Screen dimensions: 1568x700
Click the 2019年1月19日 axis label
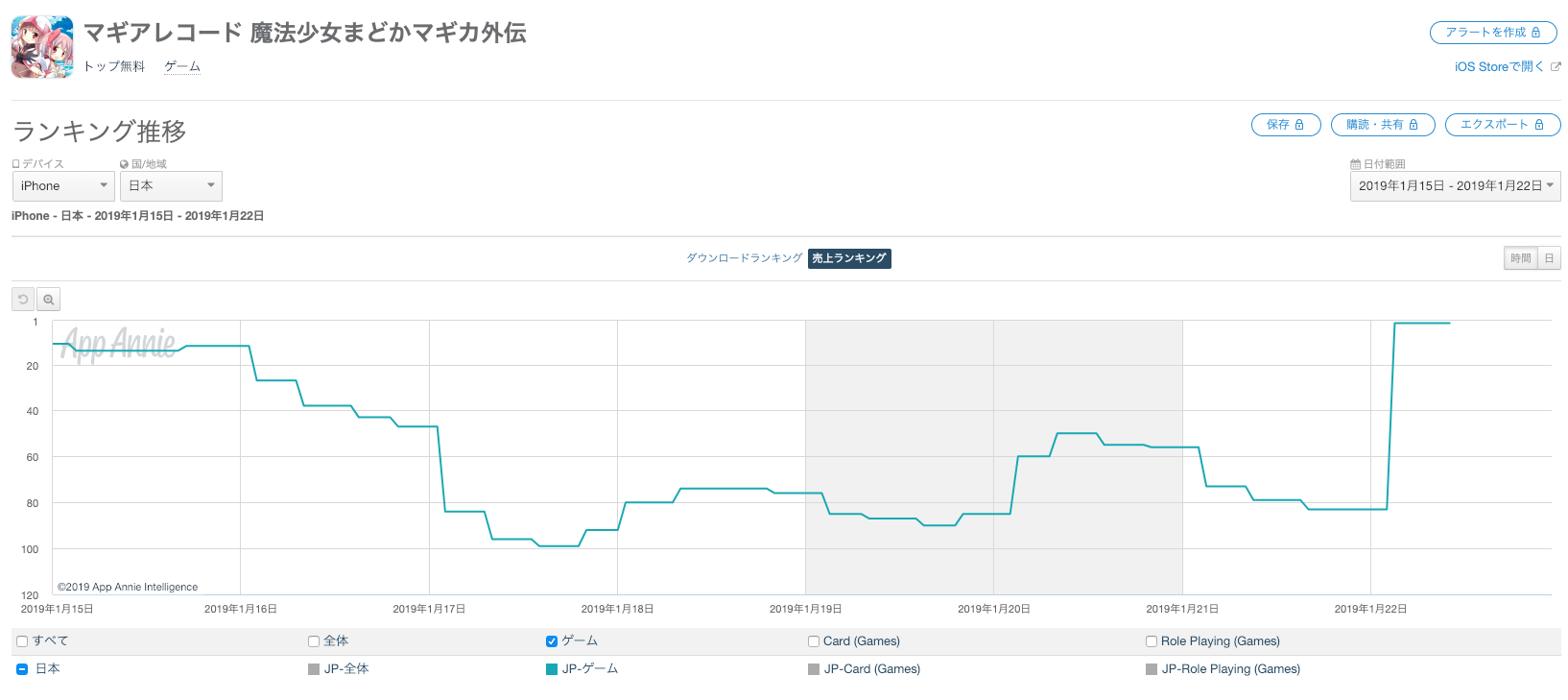(x=806, y=609)
